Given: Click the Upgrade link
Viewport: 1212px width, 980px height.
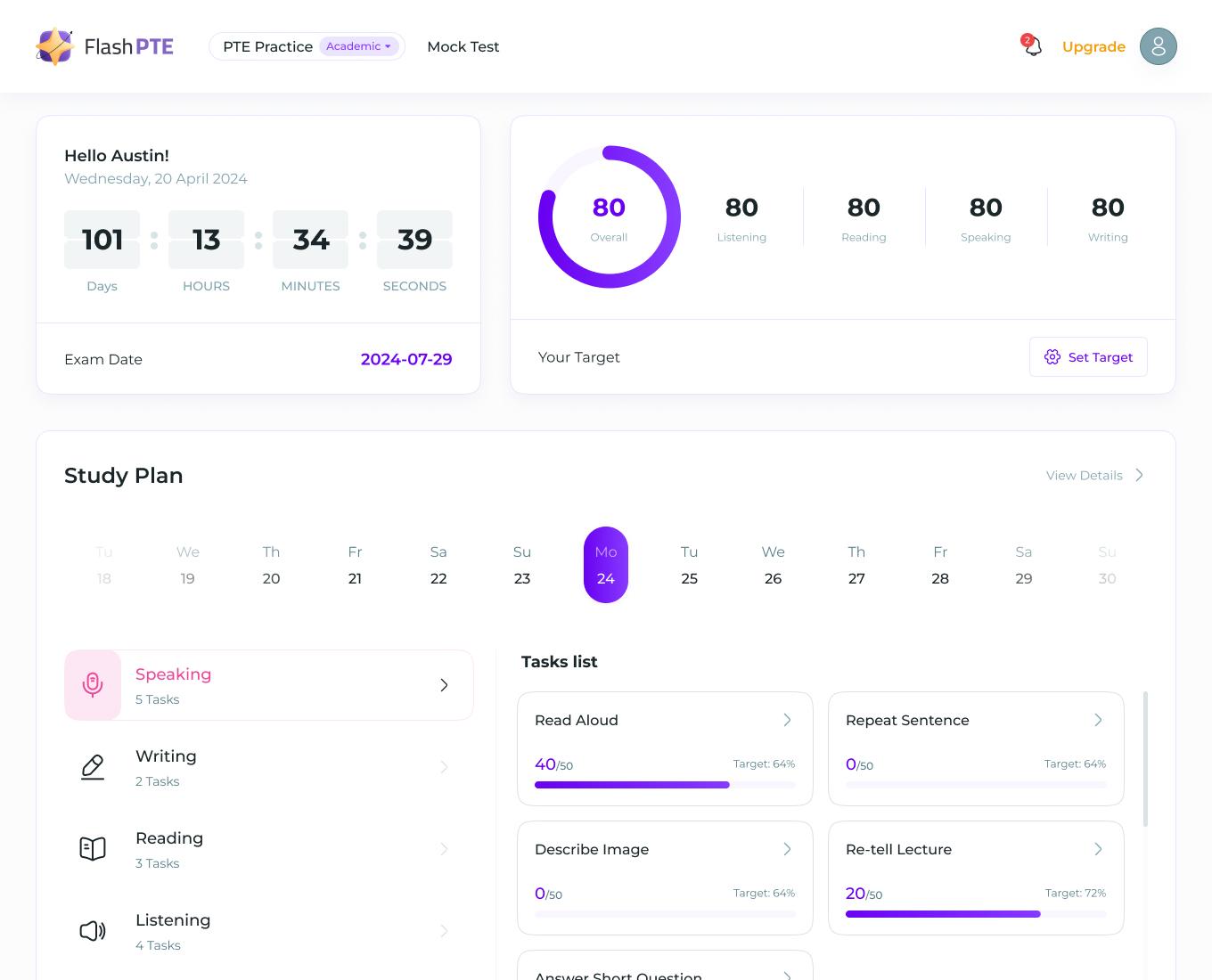Looking at the screenshot, I should click(x=1093, y=46).
